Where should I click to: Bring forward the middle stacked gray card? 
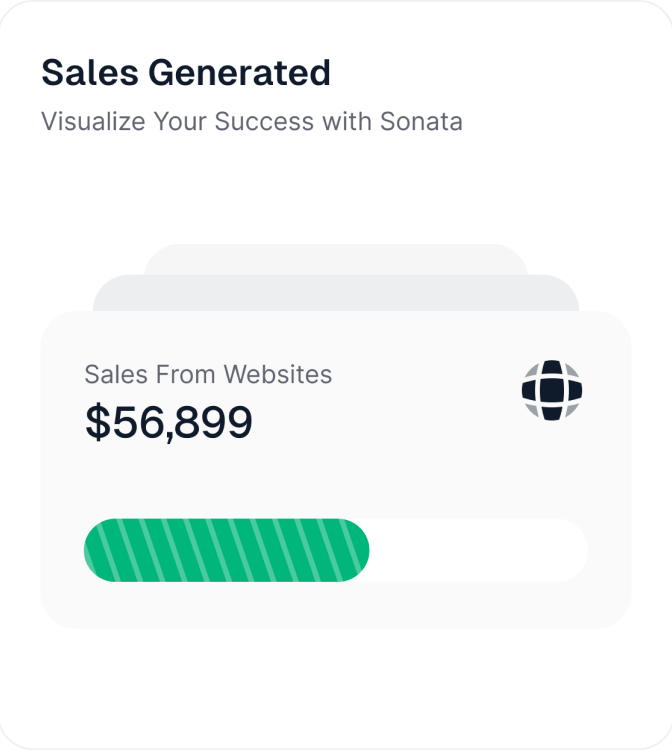coord(336,293)
